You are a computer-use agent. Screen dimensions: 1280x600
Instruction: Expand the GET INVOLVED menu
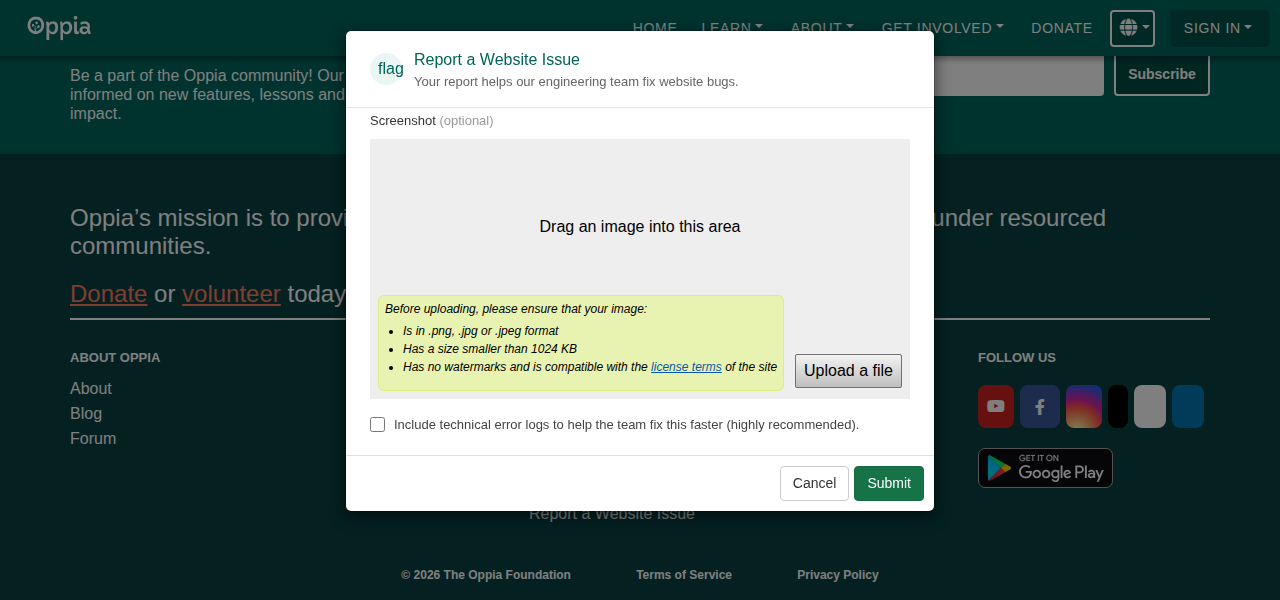click(x=942, y=28)
